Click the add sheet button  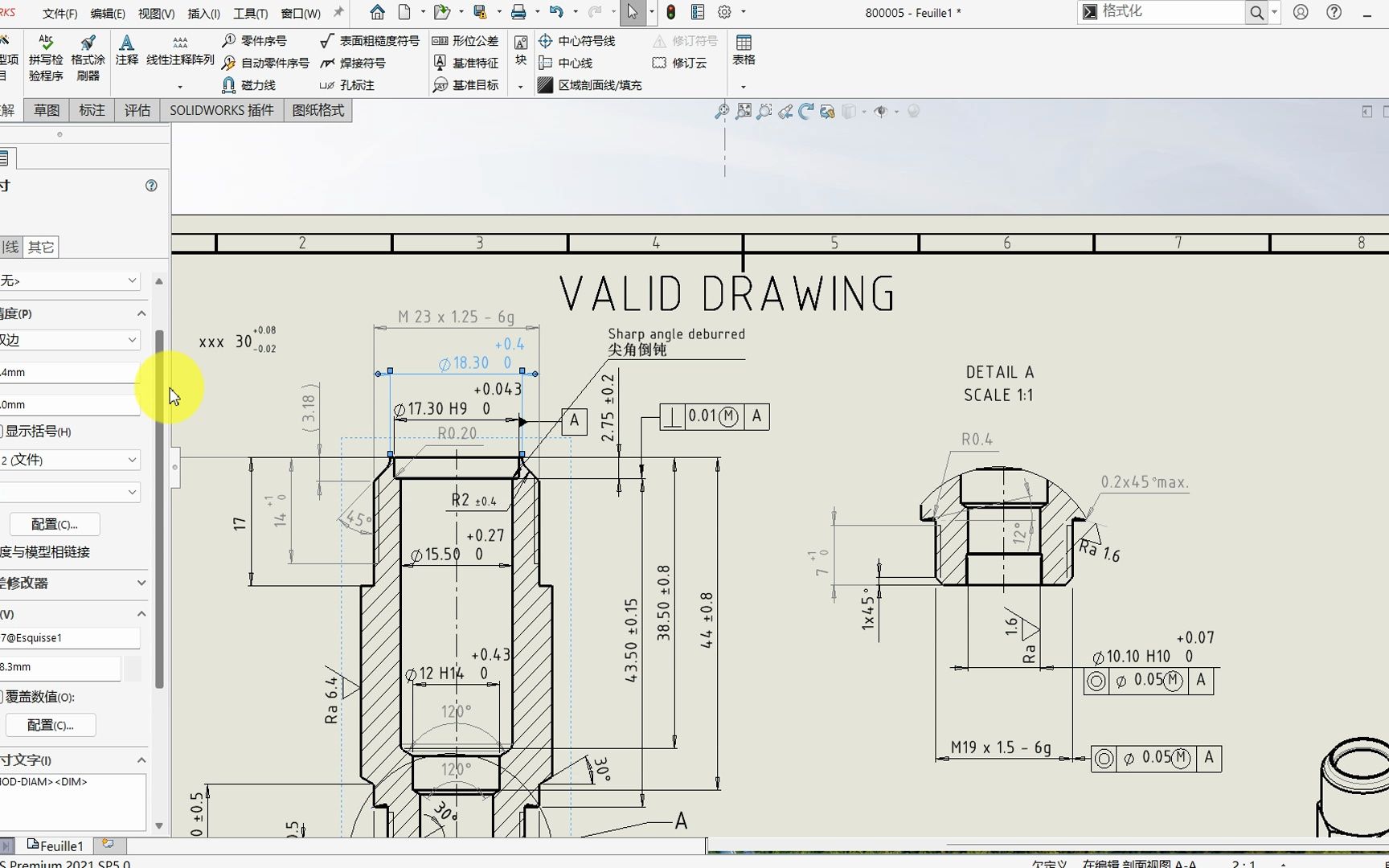point(108,845)
